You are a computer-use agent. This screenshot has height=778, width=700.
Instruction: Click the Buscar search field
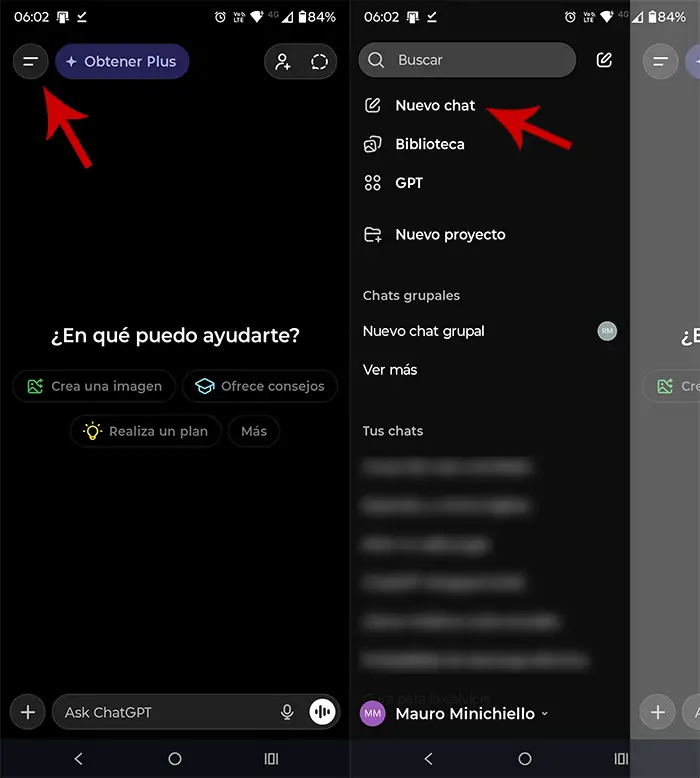(x=467, y=60)
